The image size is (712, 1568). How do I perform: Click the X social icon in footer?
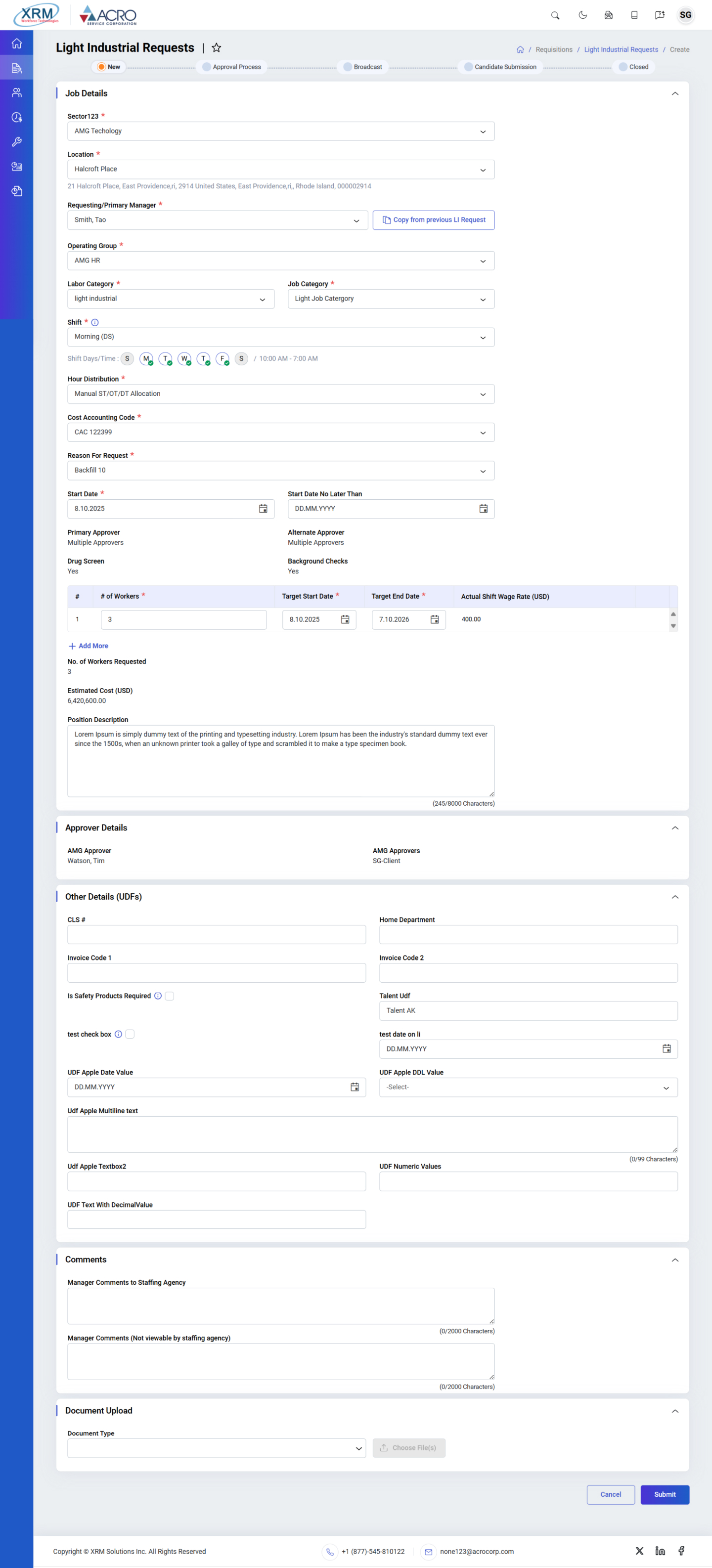coord(639,1551)
